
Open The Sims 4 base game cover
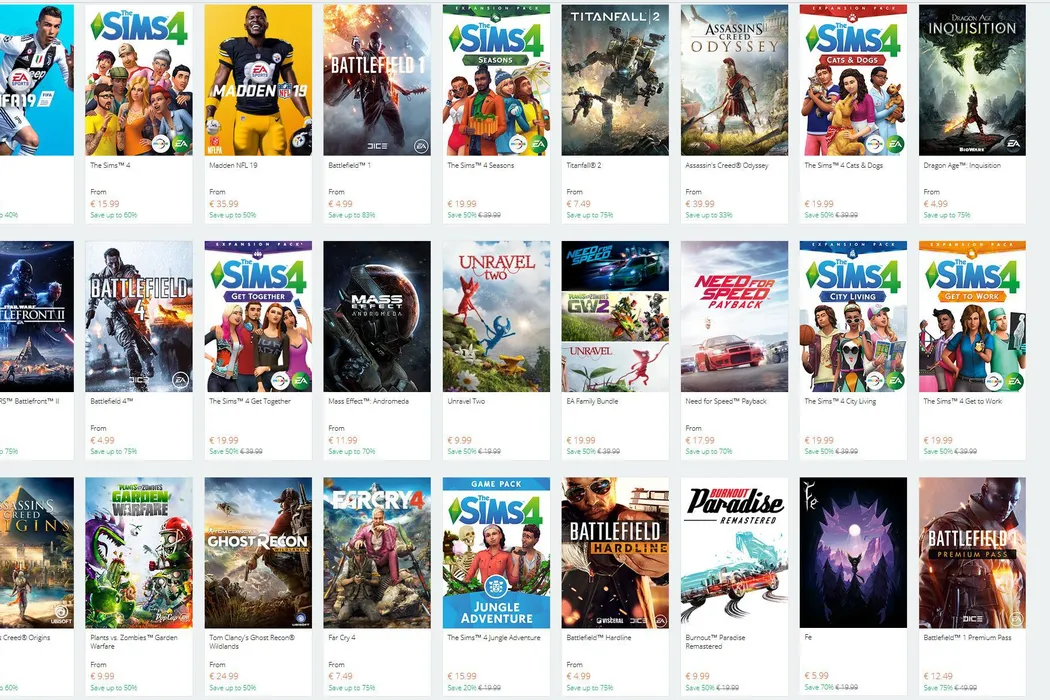pos(139,80)
